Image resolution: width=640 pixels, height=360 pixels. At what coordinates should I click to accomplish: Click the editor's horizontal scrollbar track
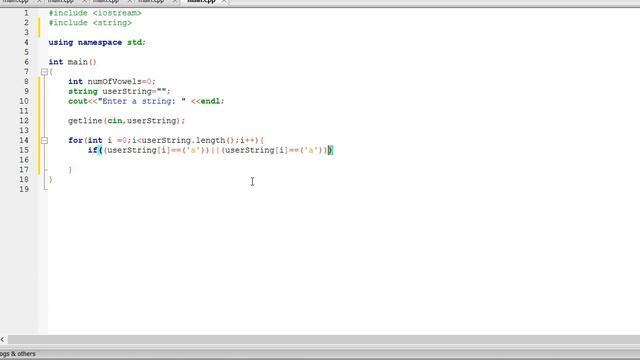click(x=323, y=340)
